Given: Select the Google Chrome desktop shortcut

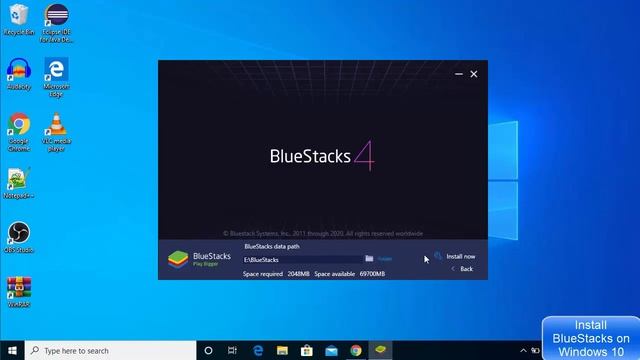Looking at the screenshot, I should click(19, 132).
